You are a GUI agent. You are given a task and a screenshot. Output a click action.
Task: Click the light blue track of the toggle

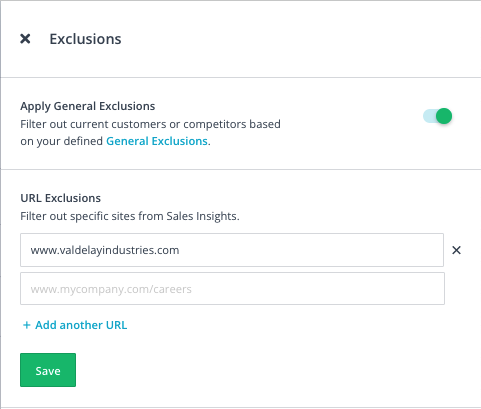point(429,116)
